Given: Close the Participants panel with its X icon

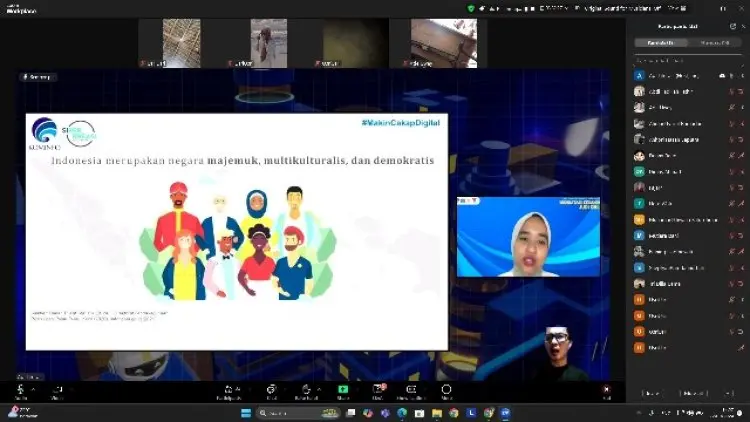Looking at the screenshot, I should click(744, 26).
